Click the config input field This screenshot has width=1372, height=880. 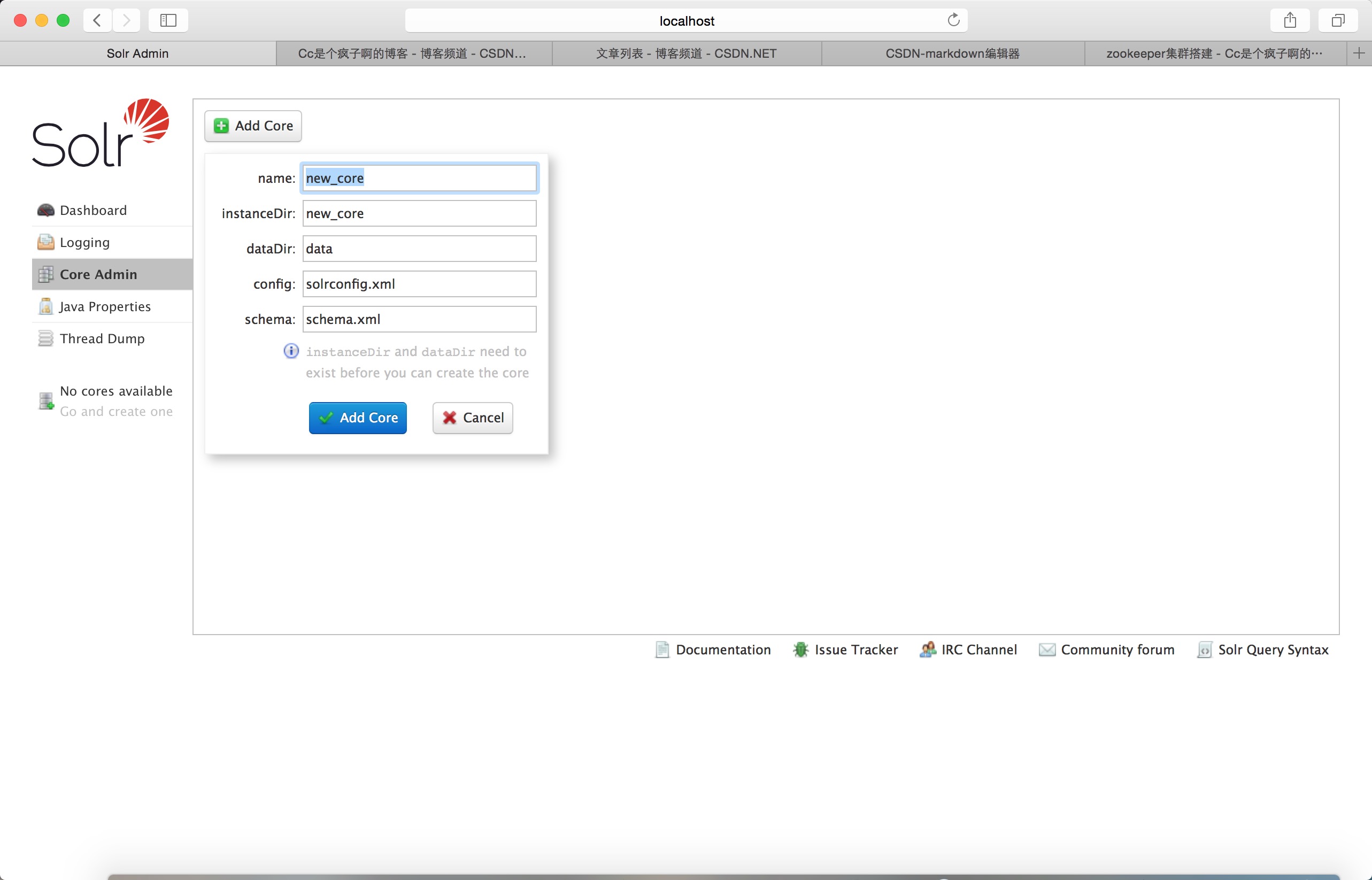419,284
